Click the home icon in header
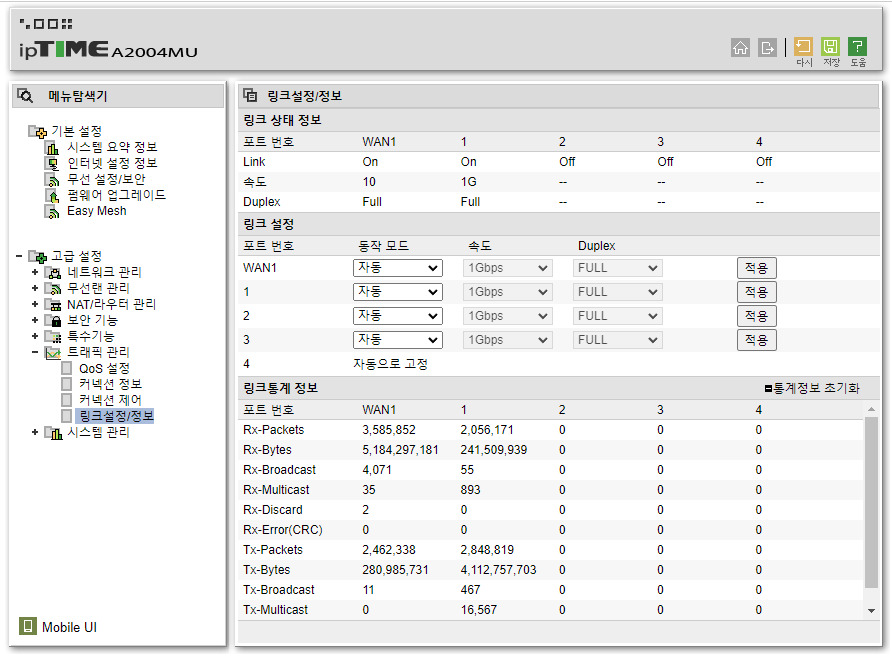 [x=740, y=47]
